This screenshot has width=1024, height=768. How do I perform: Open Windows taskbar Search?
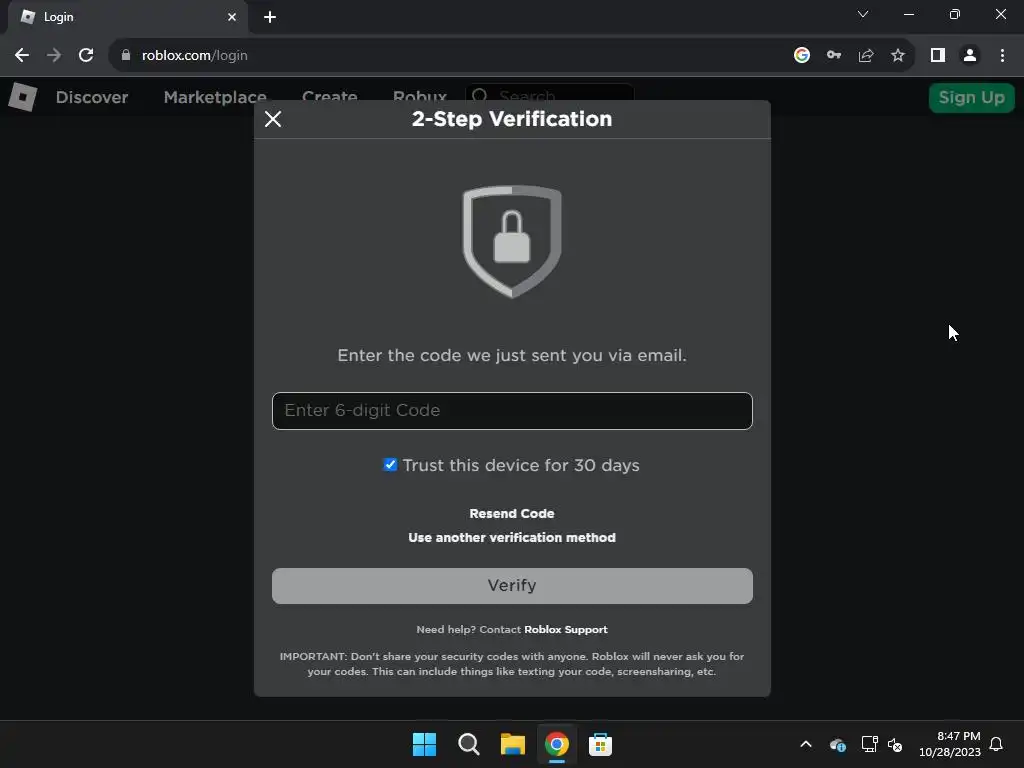click(469, 744)
